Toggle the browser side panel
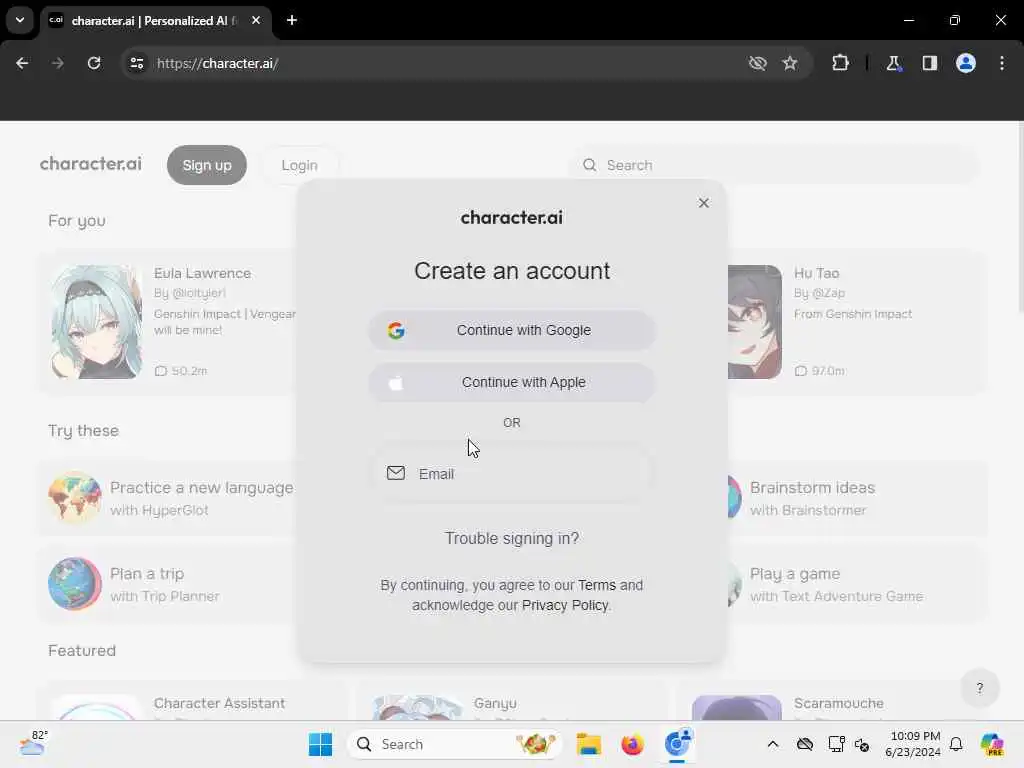1024x768 pixels. click(x=930, y=63)
